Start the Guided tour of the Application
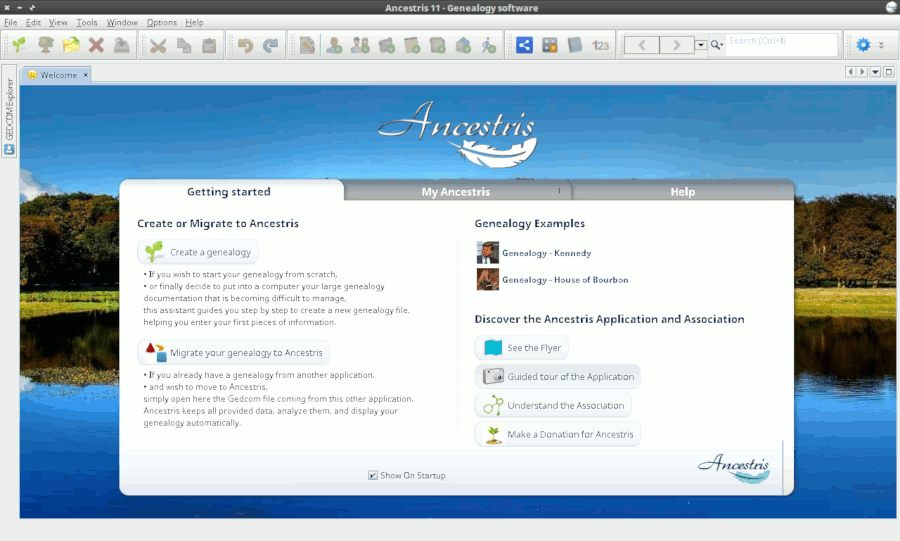 coord(558,376)
